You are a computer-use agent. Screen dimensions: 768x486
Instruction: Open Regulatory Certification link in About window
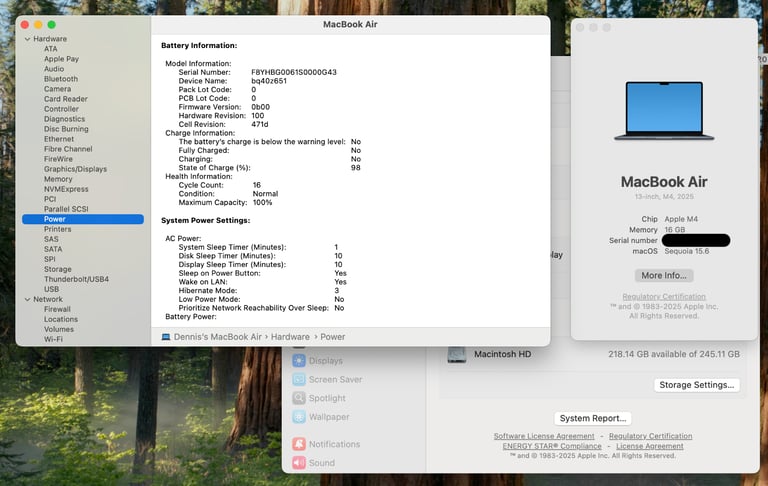click(664, 296)
